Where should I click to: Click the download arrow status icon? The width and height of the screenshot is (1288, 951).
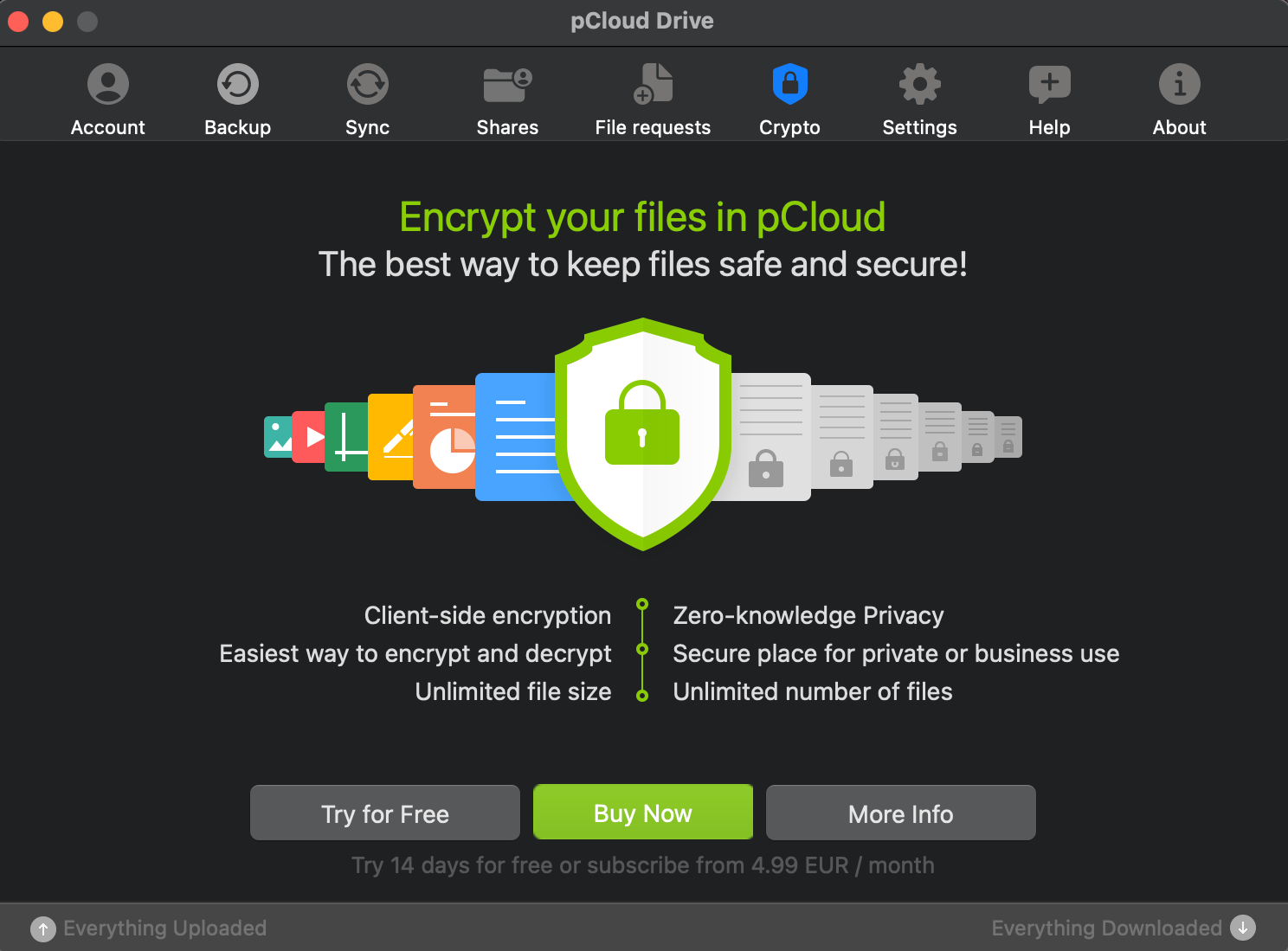click(x=1243, y=928)
